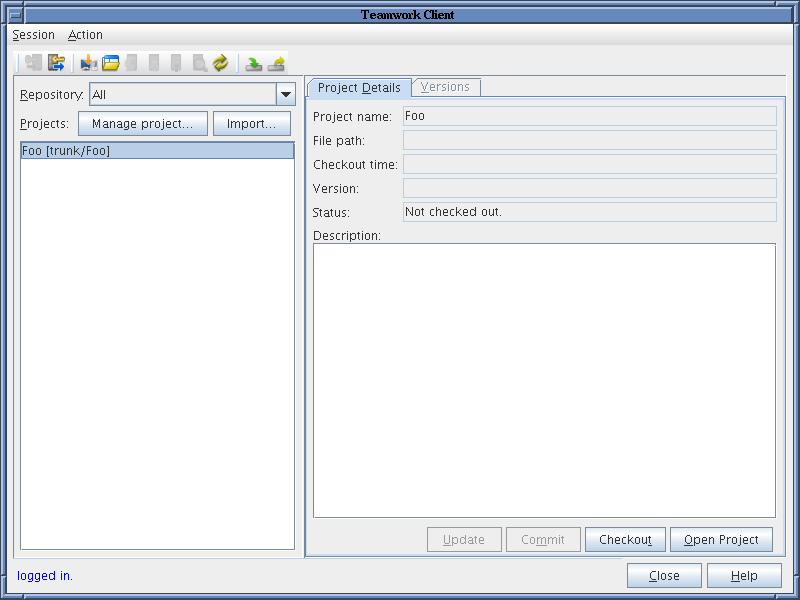Click the export icon with yellow curved arrow
Screen dimensions: 800x600
tap(276, 63)
